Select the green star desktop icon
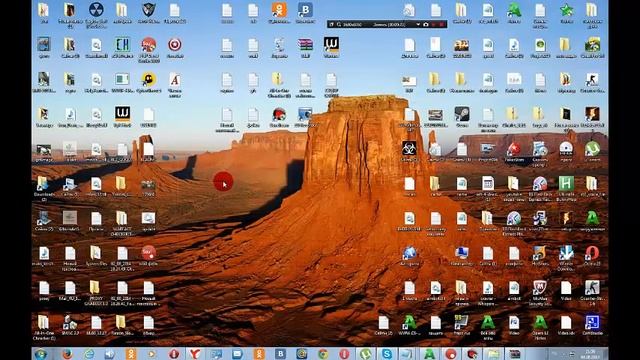This screenshot has height=360, width=640. tap(566, 10)
